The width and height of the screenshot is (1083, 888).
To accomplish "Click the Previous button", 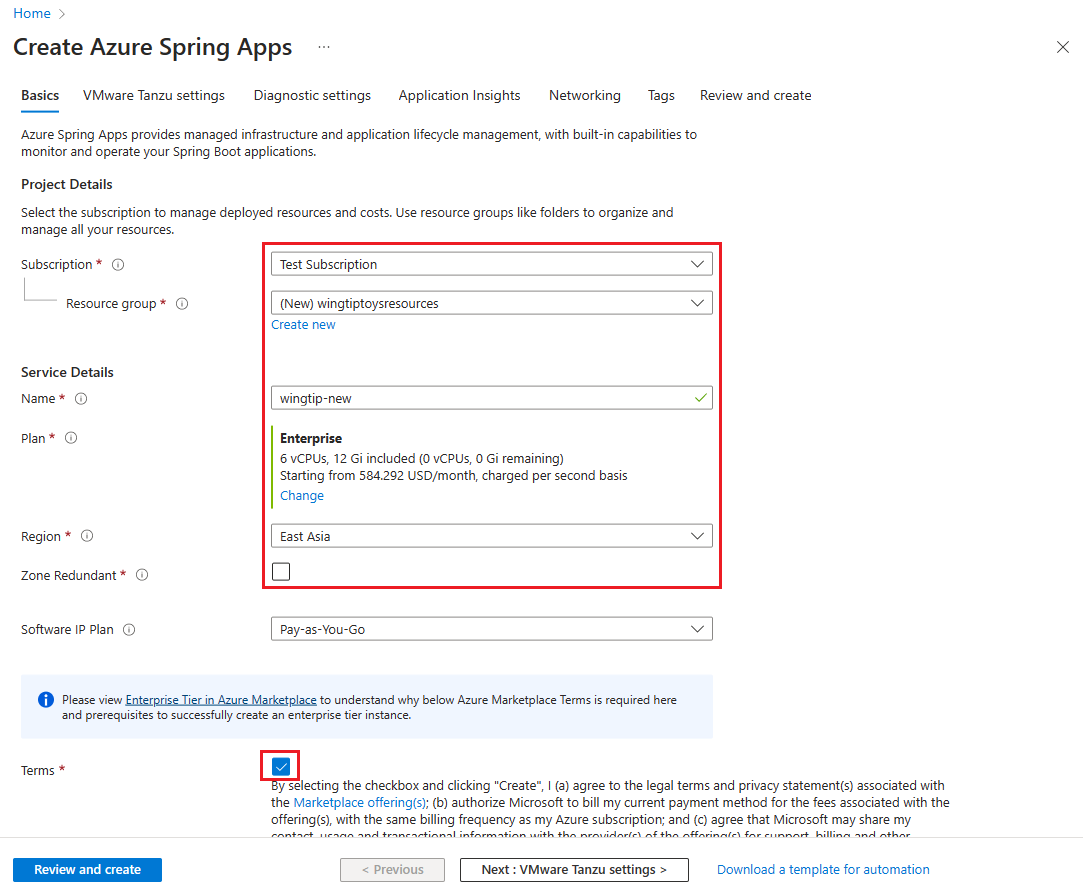I will pos(392,869).
